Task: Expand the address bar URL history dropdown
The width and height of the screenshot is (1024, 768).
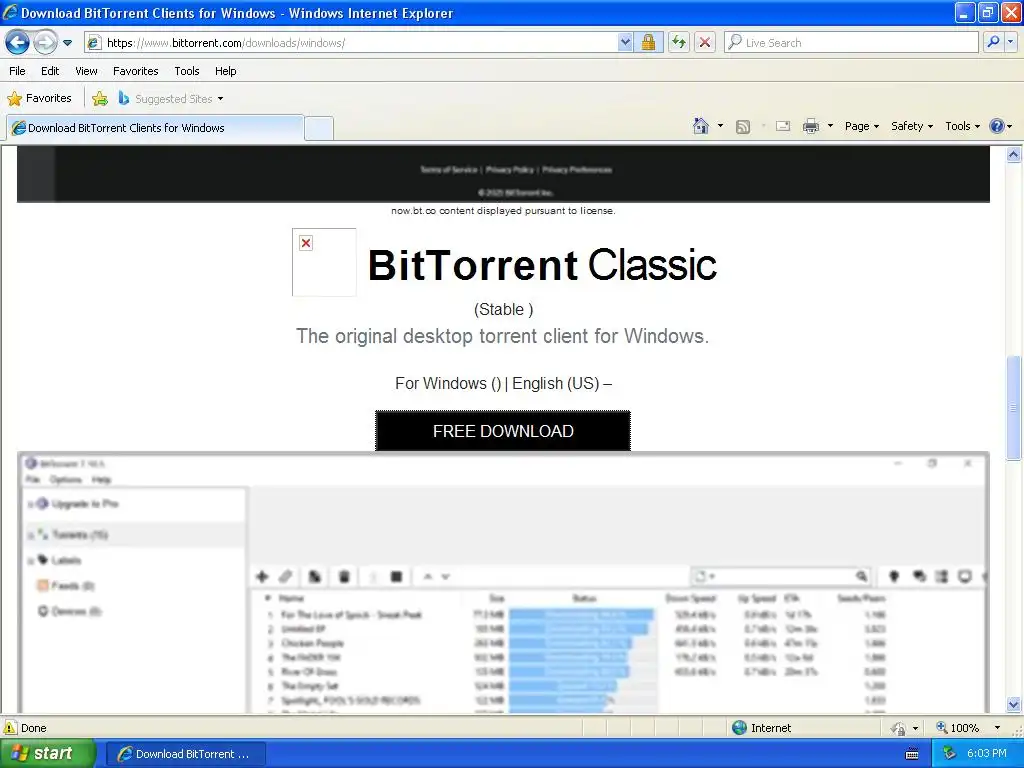Action: (x=625, y=43)
